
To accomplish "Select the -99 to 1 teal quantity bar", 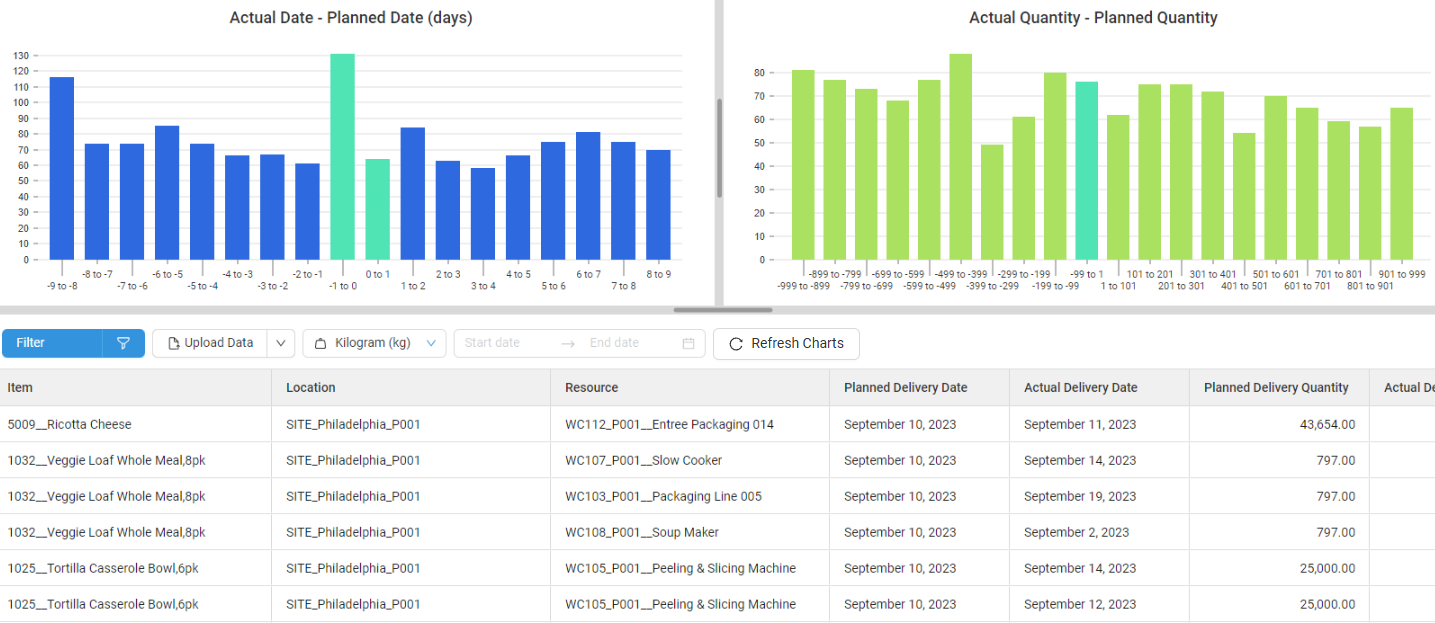I will (1087, 171).
